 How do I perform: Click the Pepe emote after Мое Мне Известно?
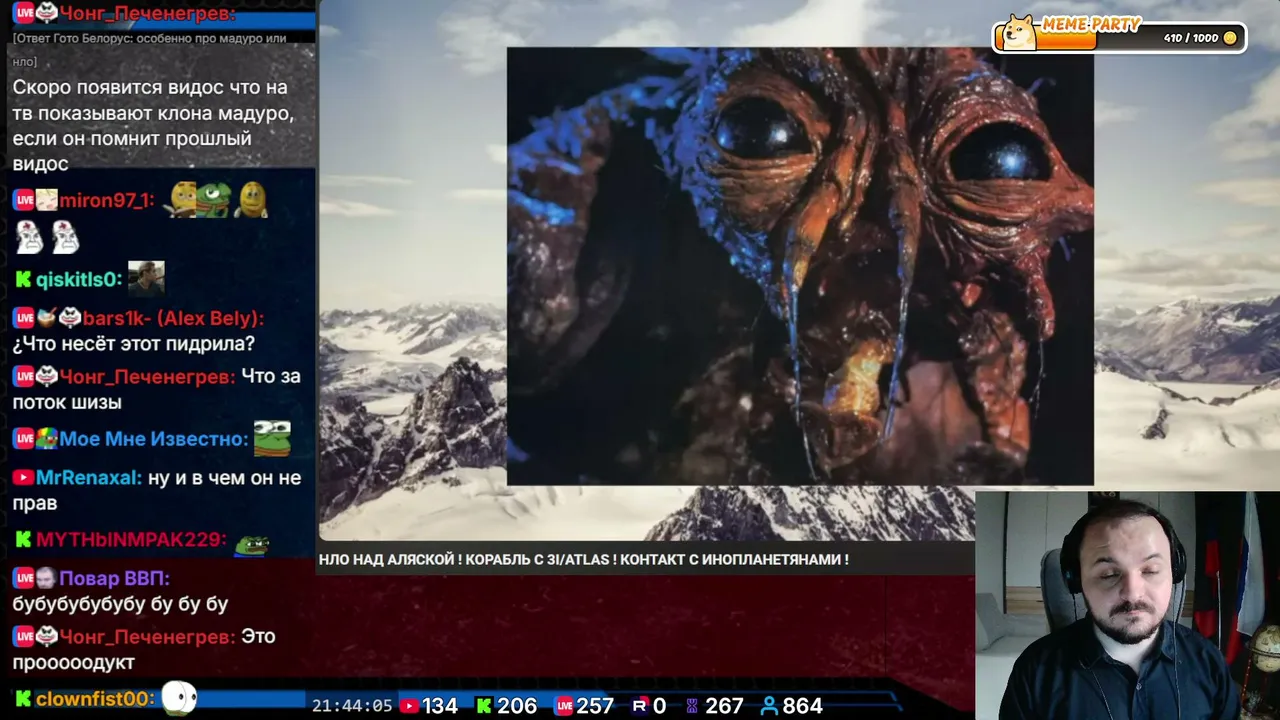click(272, 437)
